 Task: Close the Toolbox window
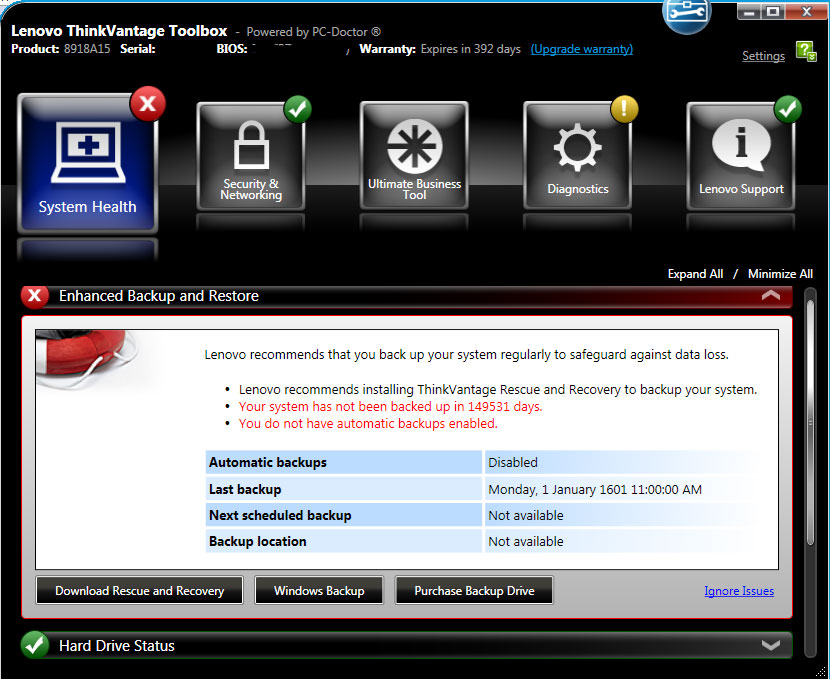pyautogui.click(x=807, y=11)
